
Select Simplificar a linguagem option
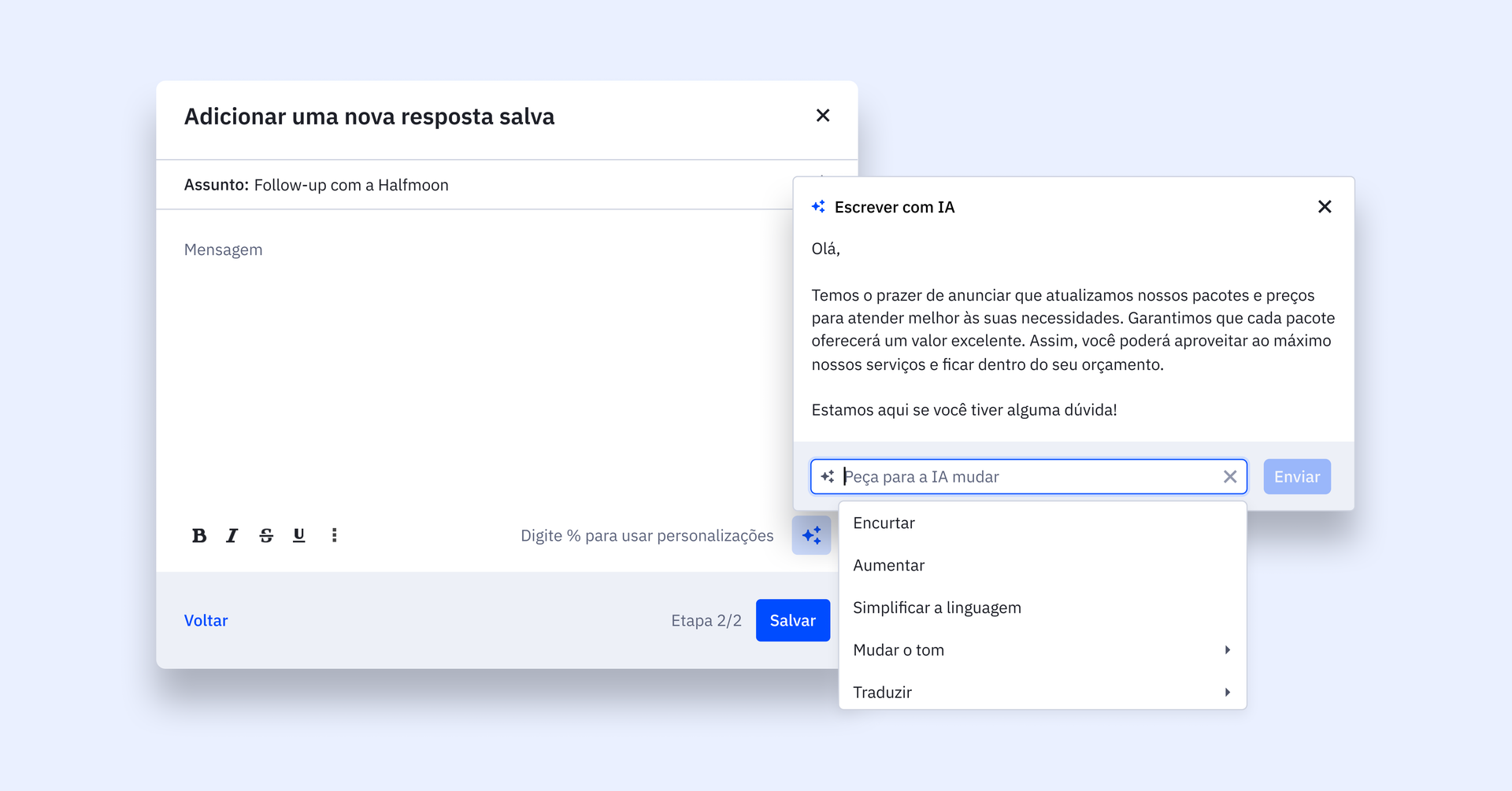click(936, 608)
